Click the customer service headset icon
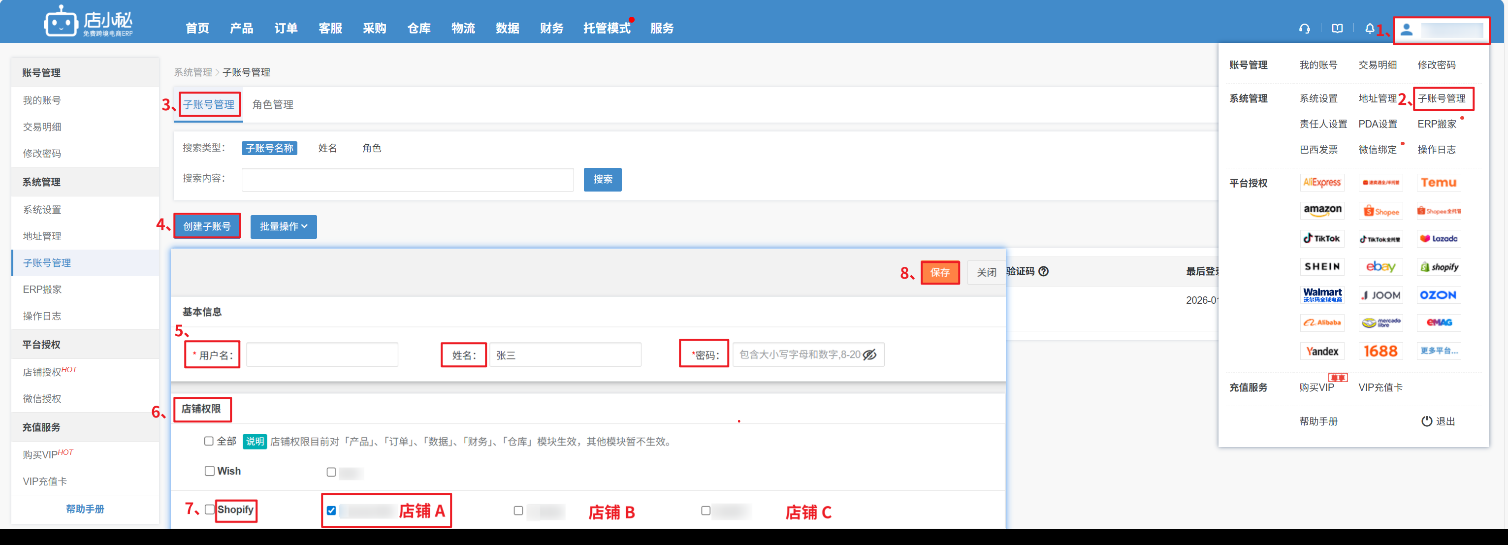Screen dimensions: 1508x545 pyautogui.click(x=1304, y=29)
